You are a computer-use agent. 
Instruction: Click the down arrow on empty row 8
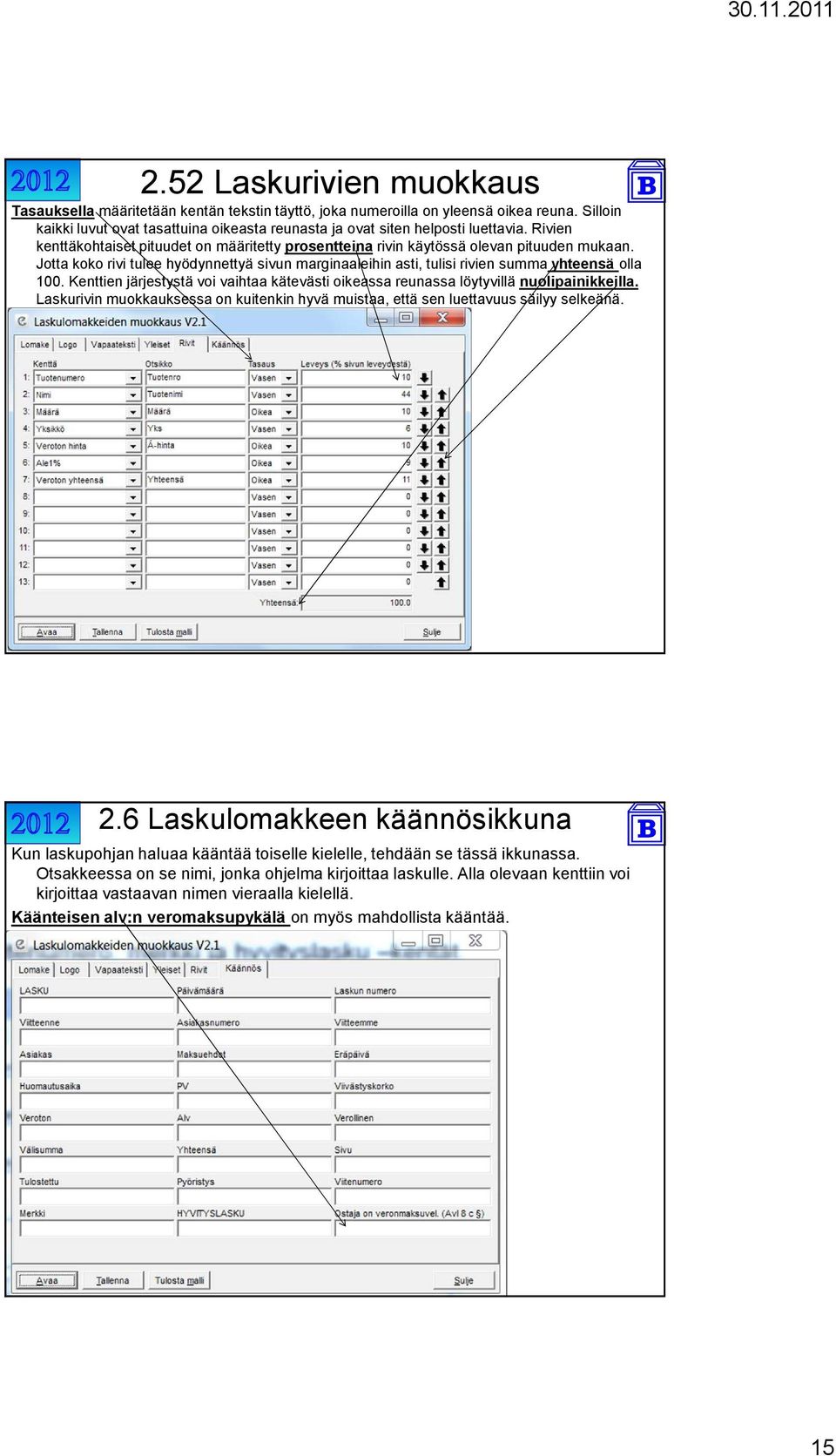[x=424, y=497]
